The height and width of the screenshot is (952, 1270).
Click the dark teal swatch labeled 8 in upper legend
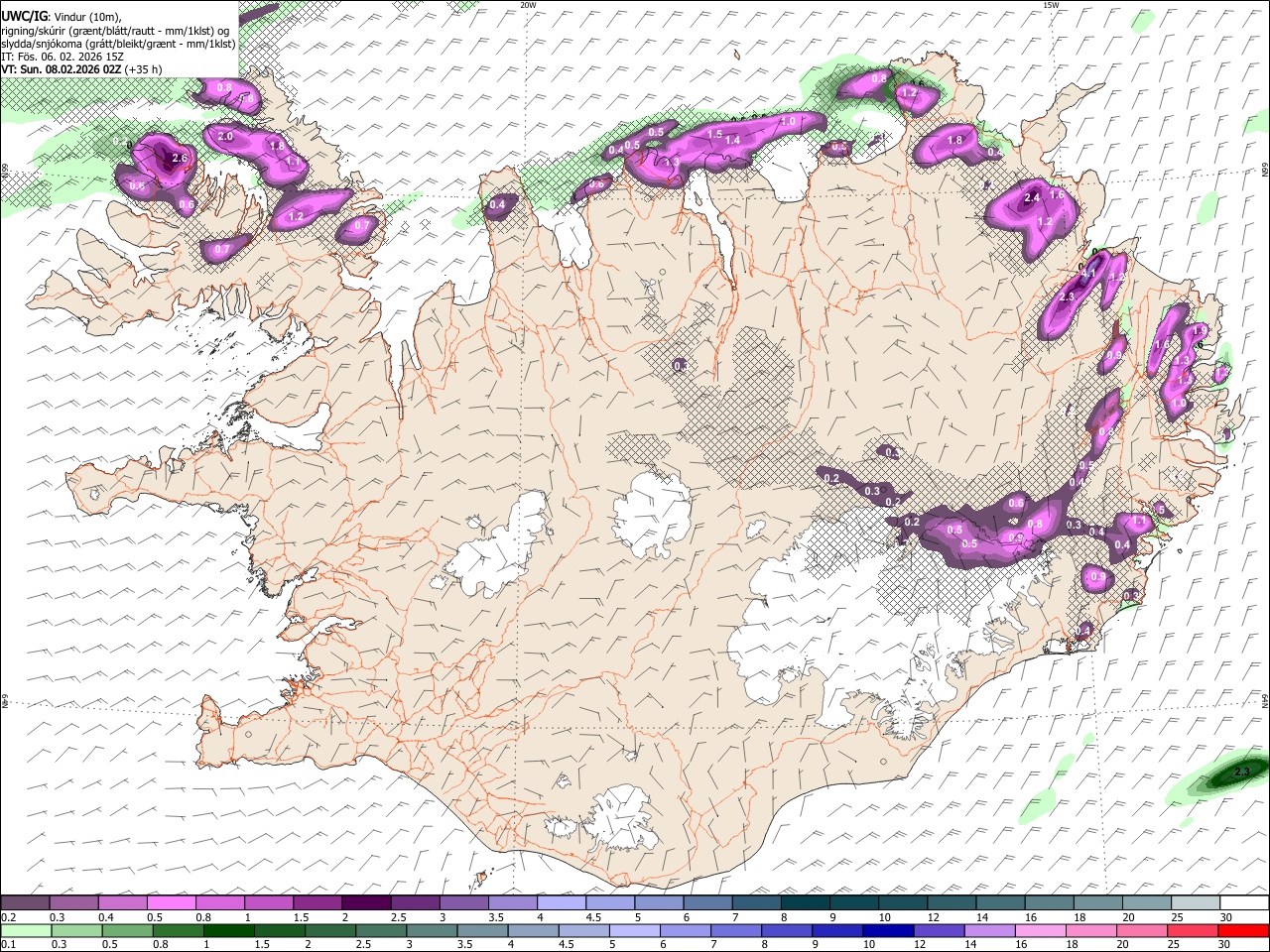coord(806,902)
